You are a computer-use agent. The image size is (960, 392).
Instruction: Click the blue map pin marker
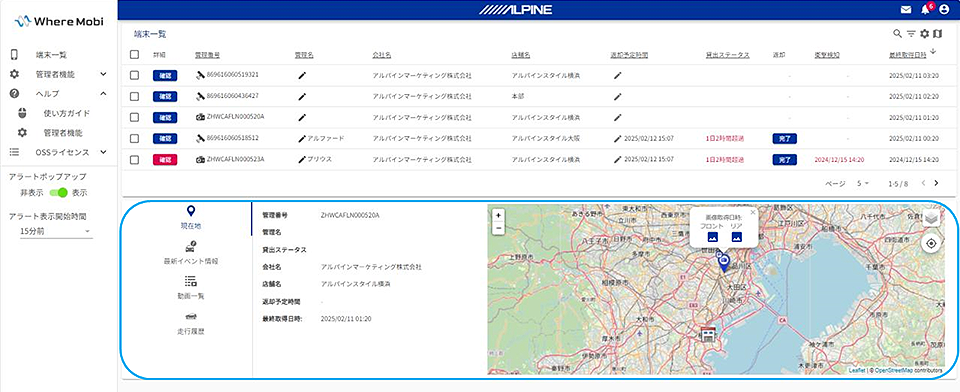(x=724, y=263)
